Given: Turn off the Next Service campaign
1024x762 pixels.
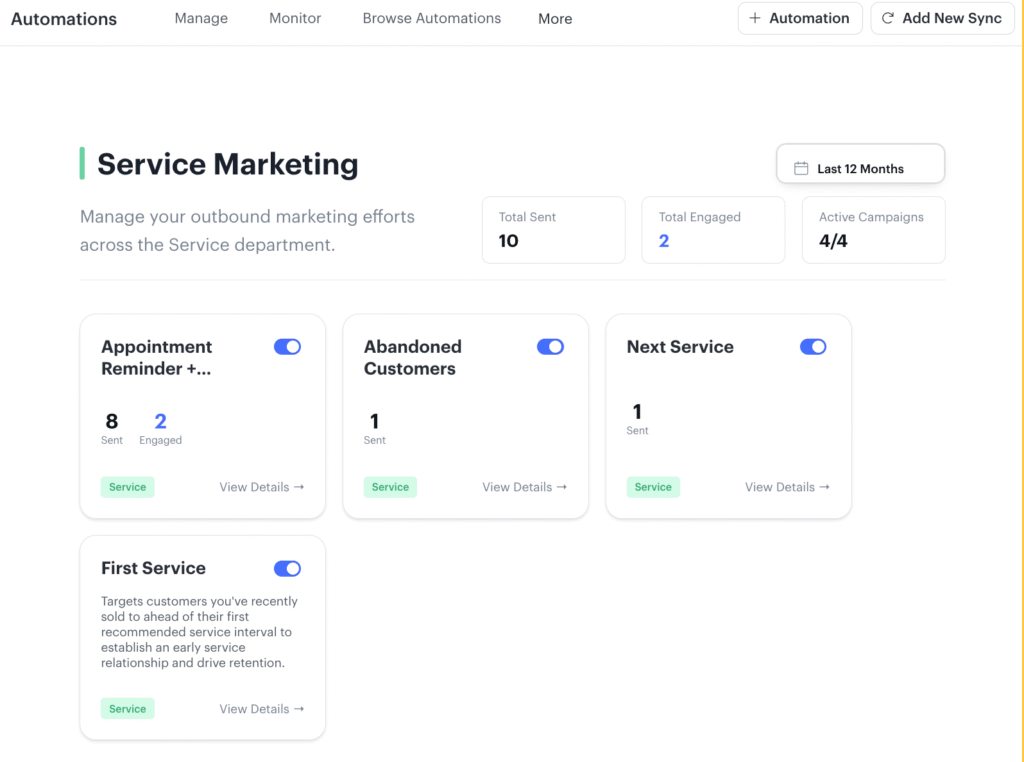Looking at the screenshot, I should (813, 347).
